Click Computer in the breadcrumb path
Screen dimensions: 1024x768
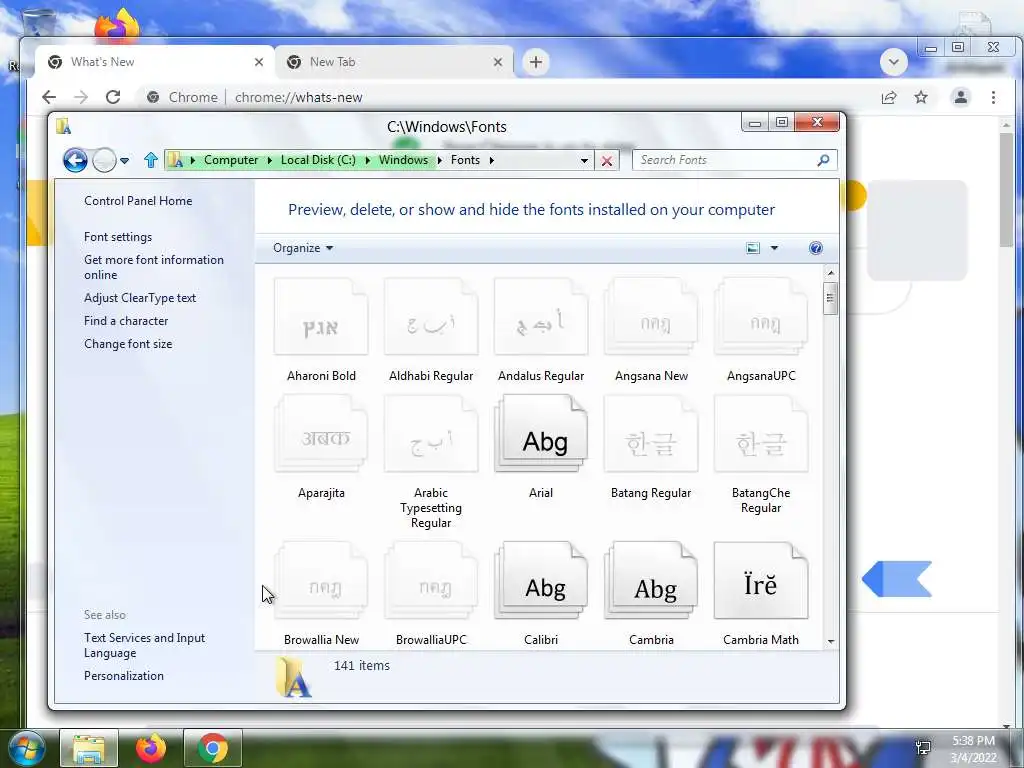coord(231,160)
